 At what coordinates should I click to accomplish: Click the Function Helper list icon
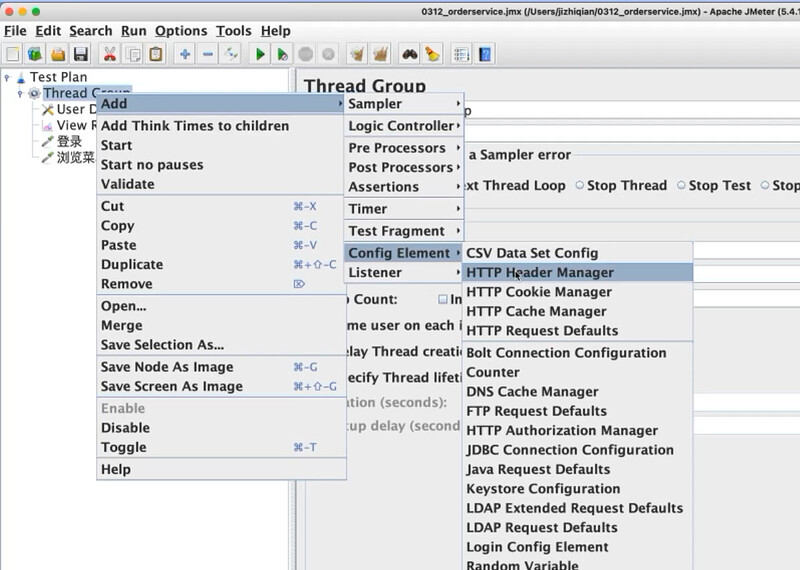[x=461, y=54]
